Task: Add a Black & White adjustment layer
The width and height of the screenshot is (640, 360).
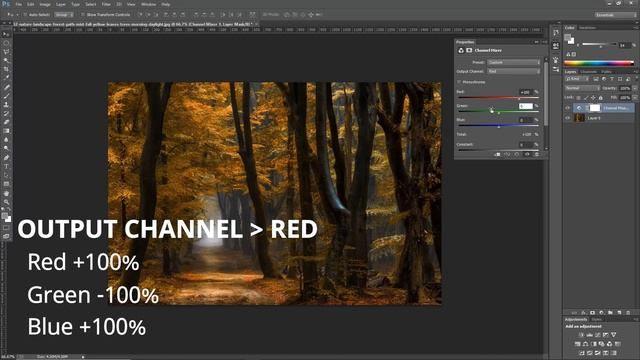Action: click(x=593, y=344)
